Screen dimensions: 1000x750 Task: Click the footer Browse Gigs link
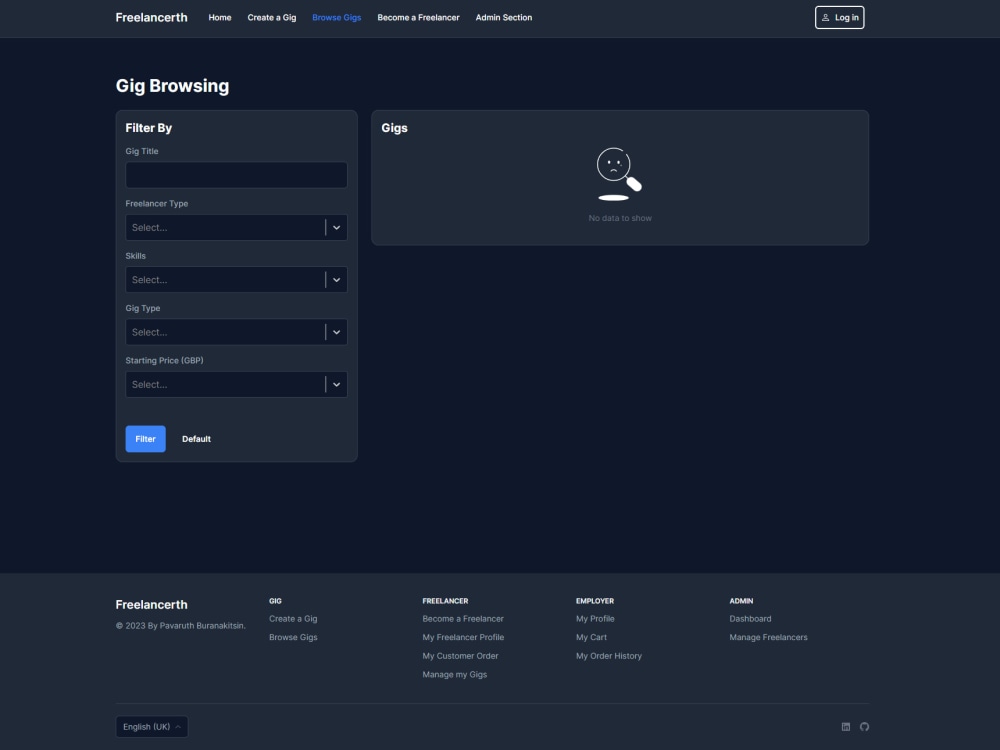point(293,637)
